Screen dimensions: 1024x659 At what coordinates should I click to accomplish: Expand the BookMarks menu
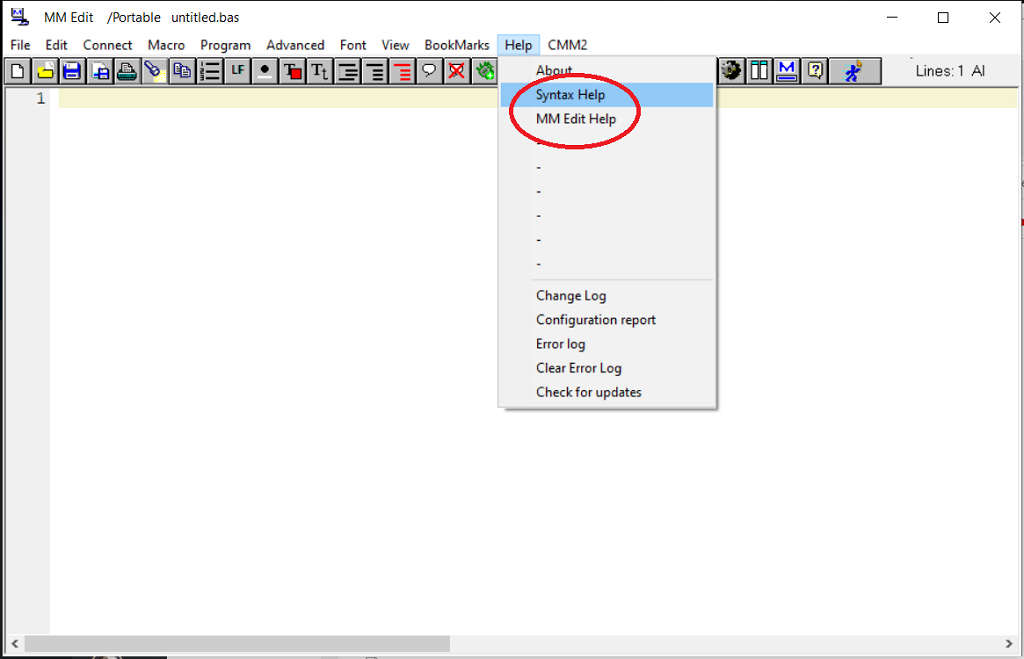457,45
